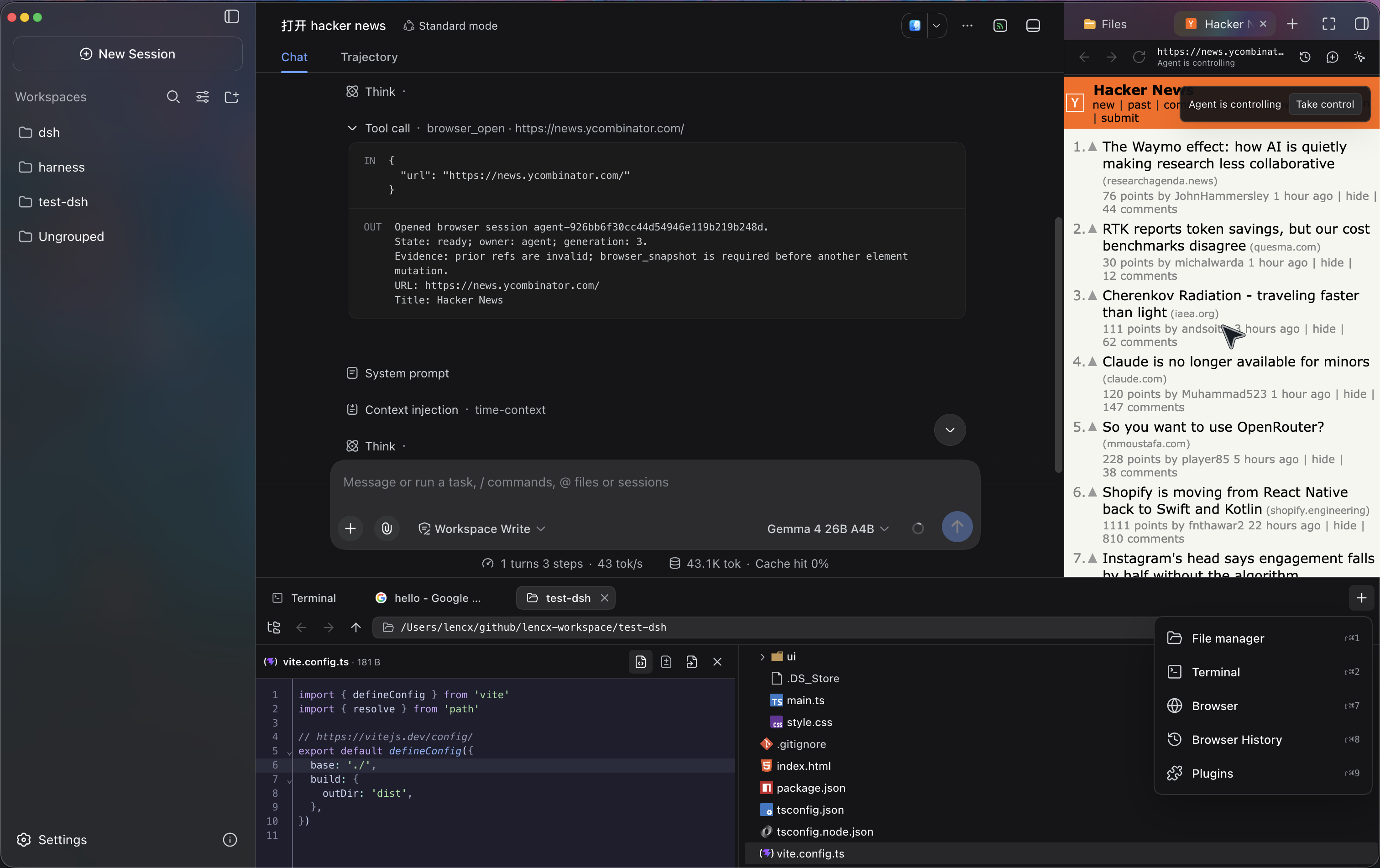Expand the fold marker on code line 7
The height and width of the screenshot is (868, 1380).
click(x=289, y=780)
